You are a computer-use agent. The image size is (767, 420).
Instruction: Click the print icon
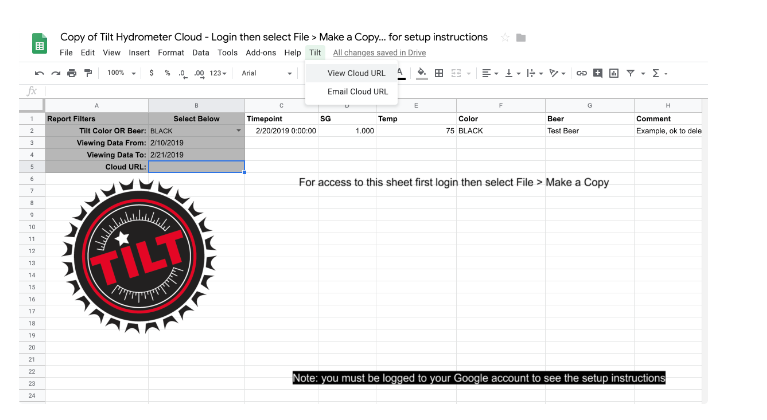tap(72, 73)
